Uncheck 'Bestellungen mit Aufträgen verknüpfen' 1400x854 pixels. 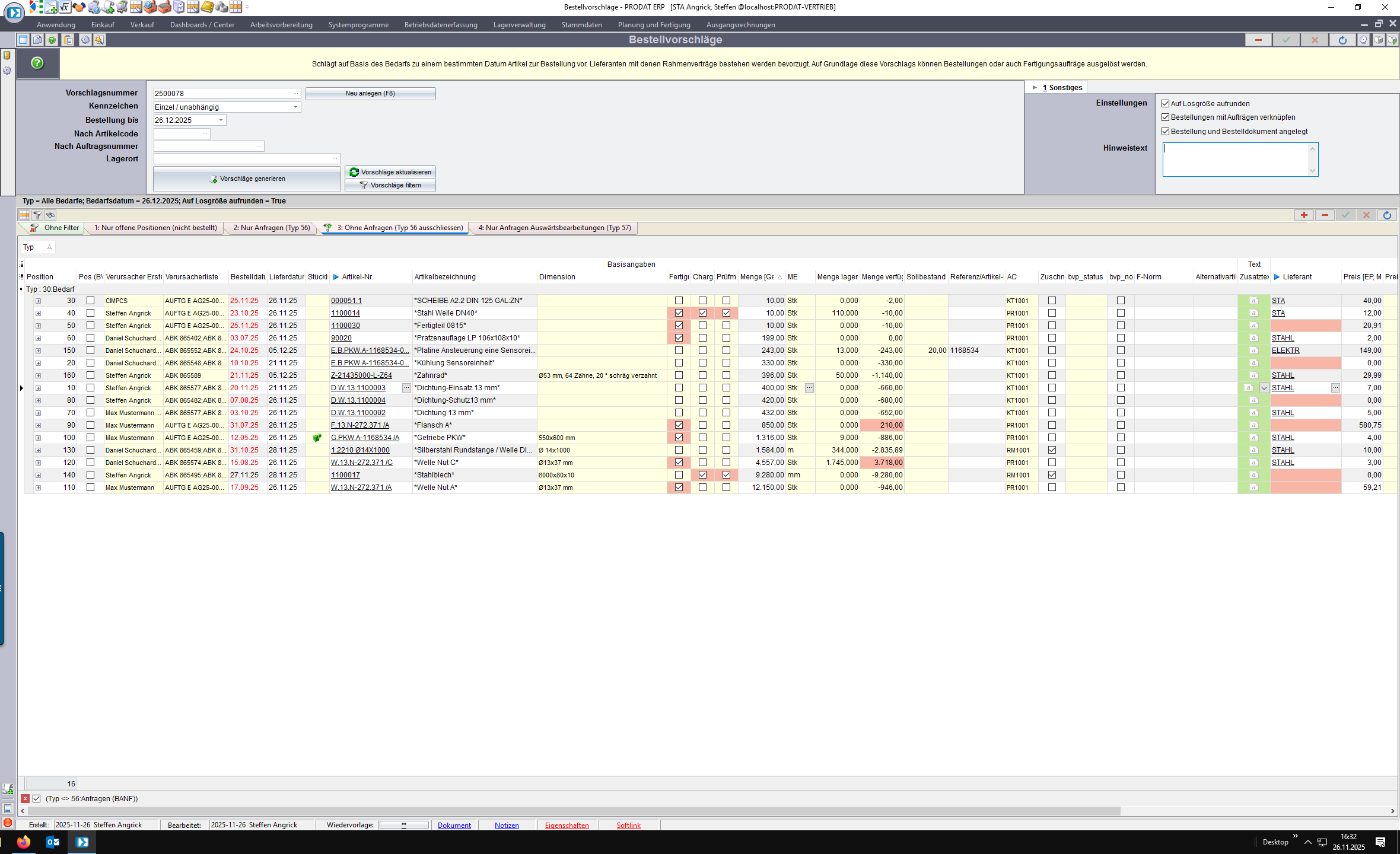(1165, 117)
